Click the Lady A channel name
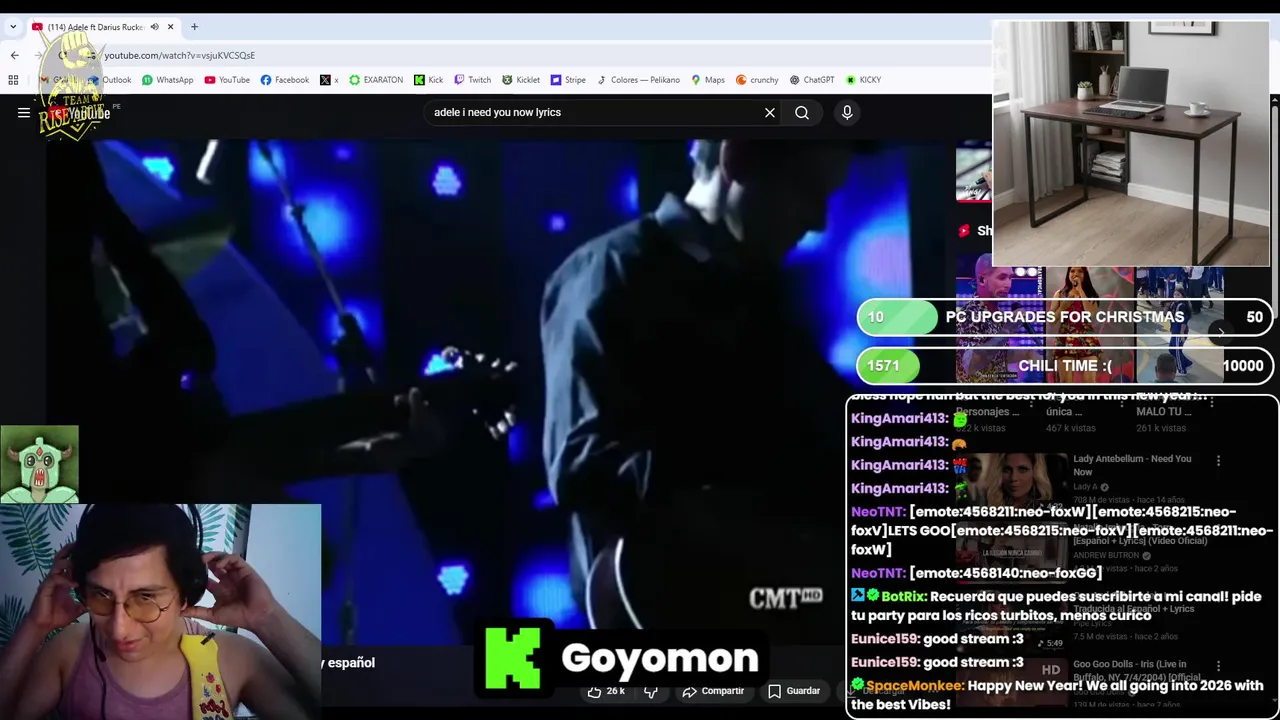Screen dimensions: 1280x720 1084,487
